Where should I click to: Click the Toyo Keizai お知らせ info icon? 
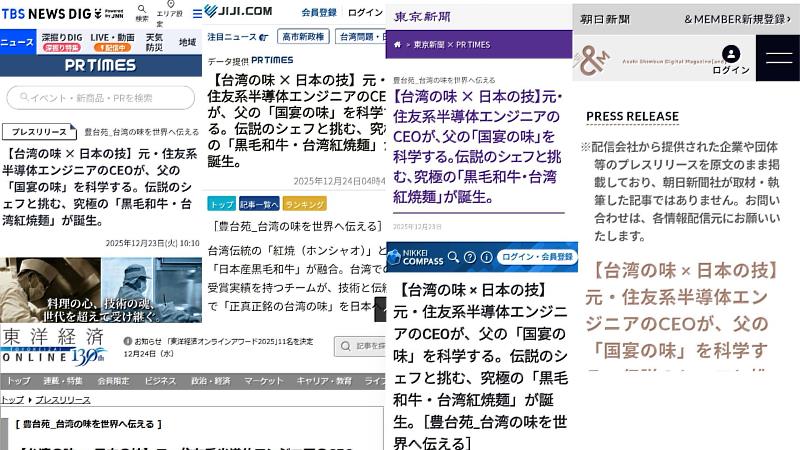128,341
